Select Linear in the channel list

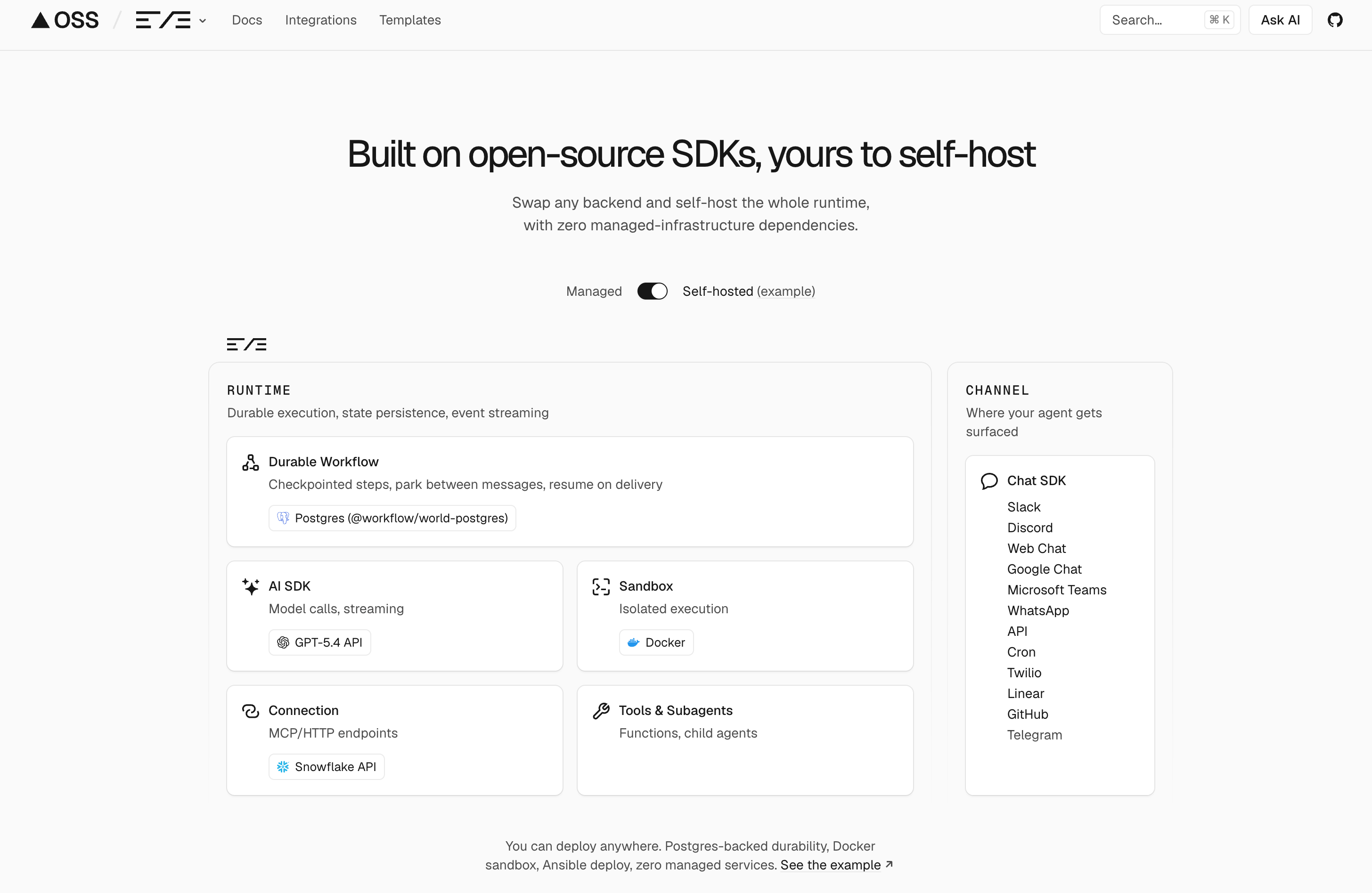click(x=1026, y=694)
